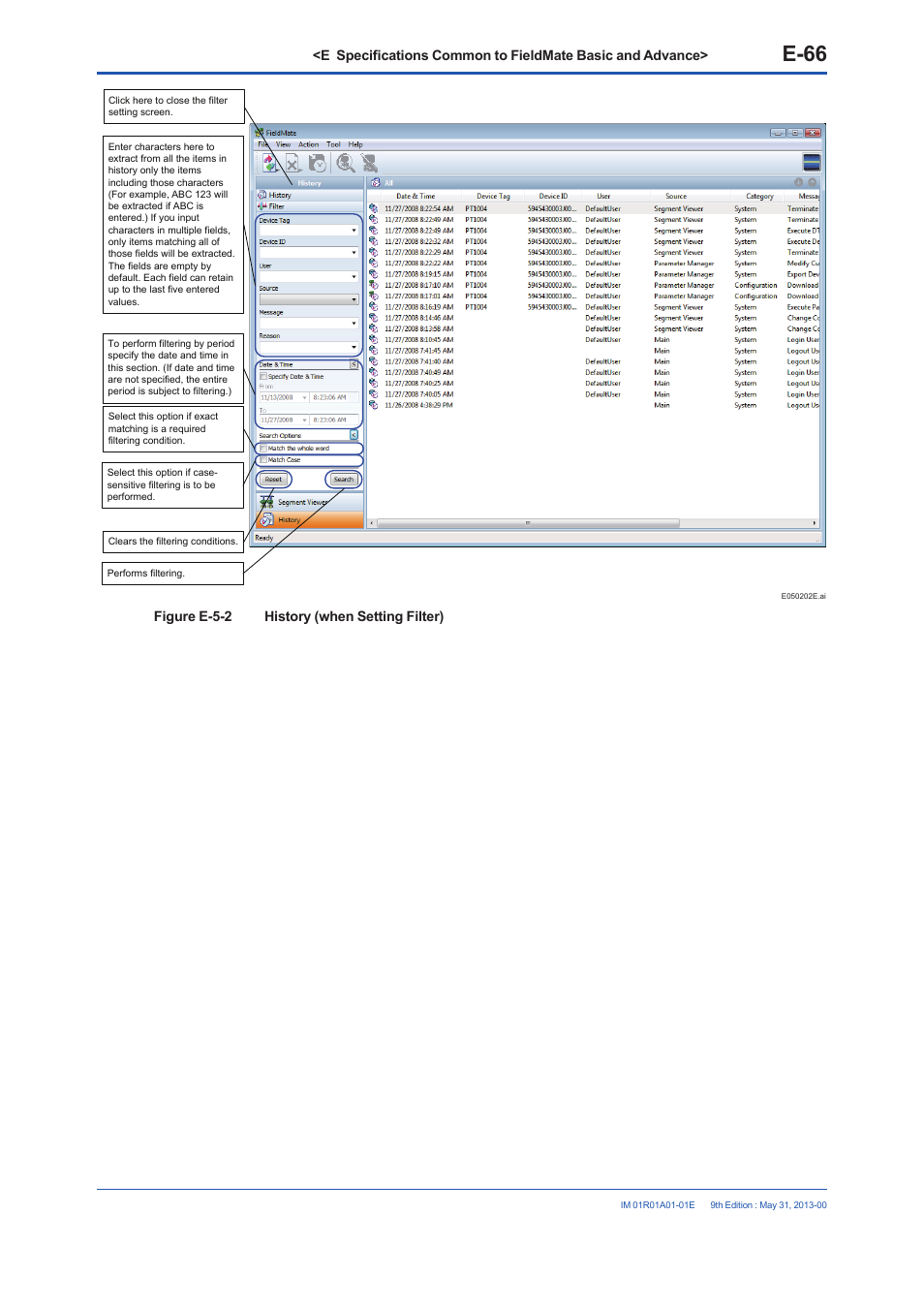
Task: Open the Device Tag dropdown
Action: point(354,231)
